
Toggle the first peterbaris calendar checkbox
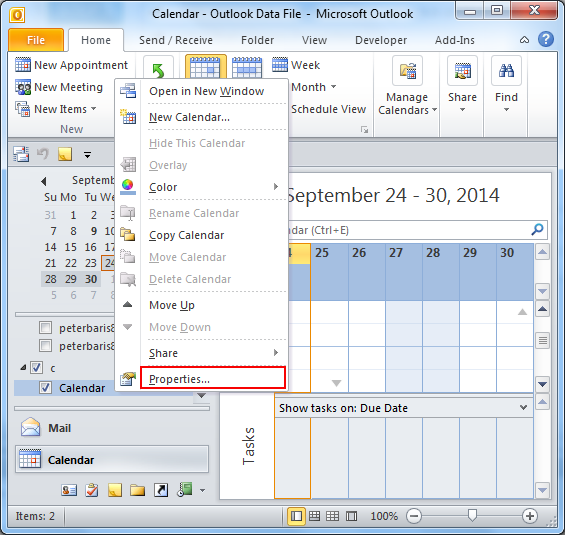click(x=45, y=327)
